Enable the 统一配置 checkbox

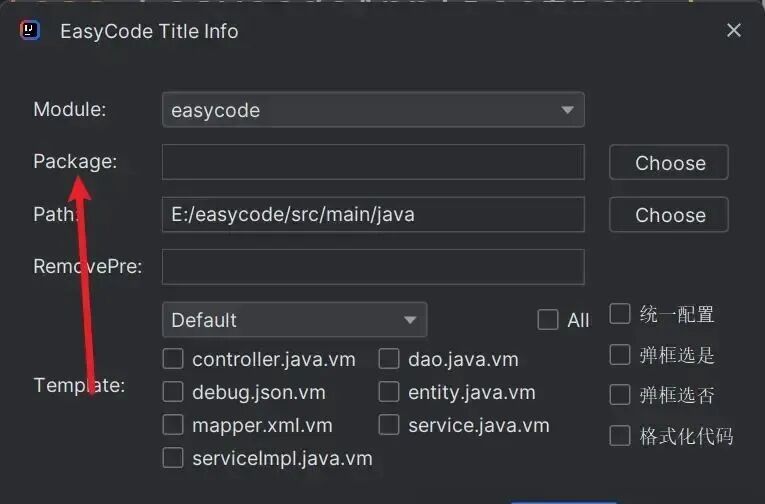pos(620,314)
